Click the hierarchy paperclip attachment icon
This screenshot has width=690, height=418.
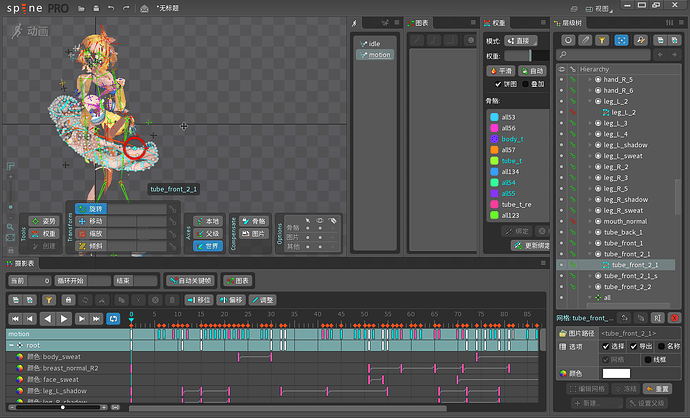585,40
